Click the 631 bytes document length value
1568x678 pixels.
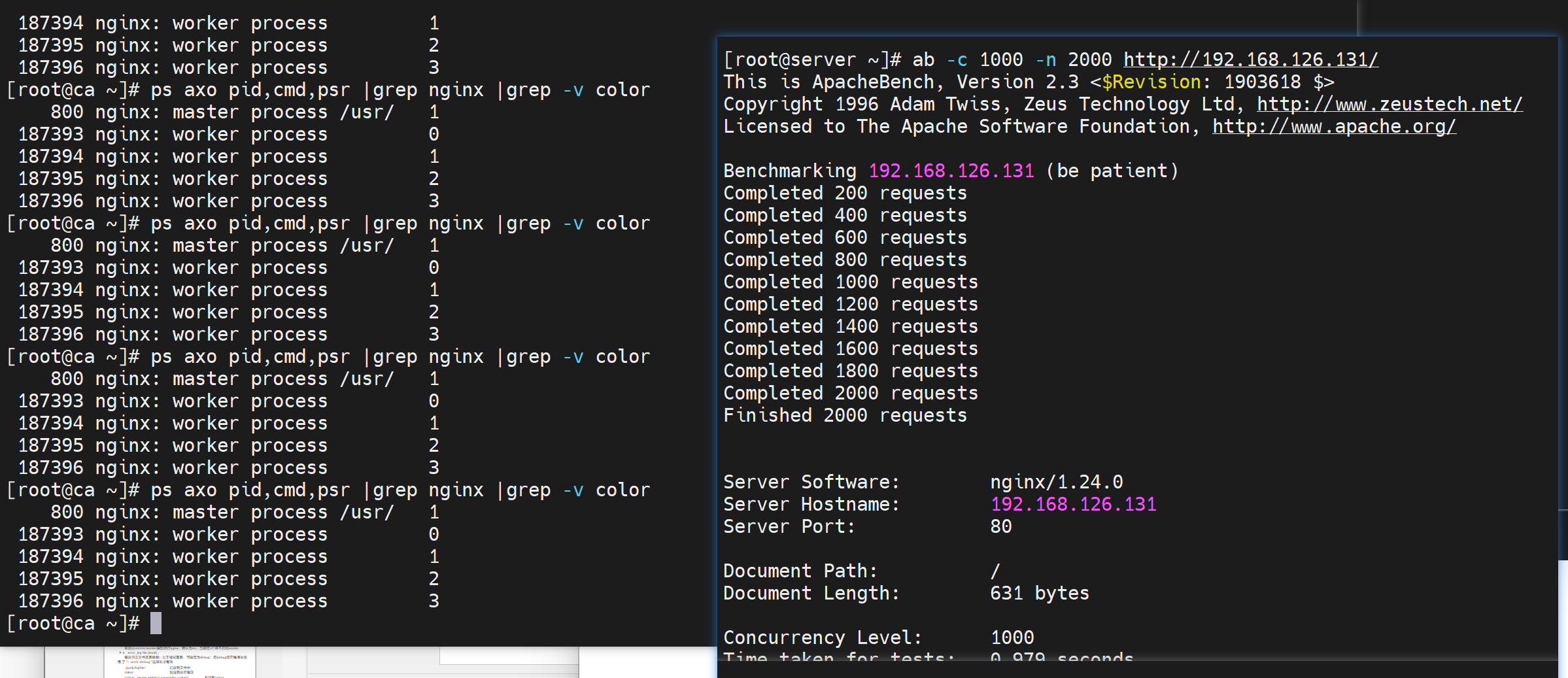coord(1039,593)
